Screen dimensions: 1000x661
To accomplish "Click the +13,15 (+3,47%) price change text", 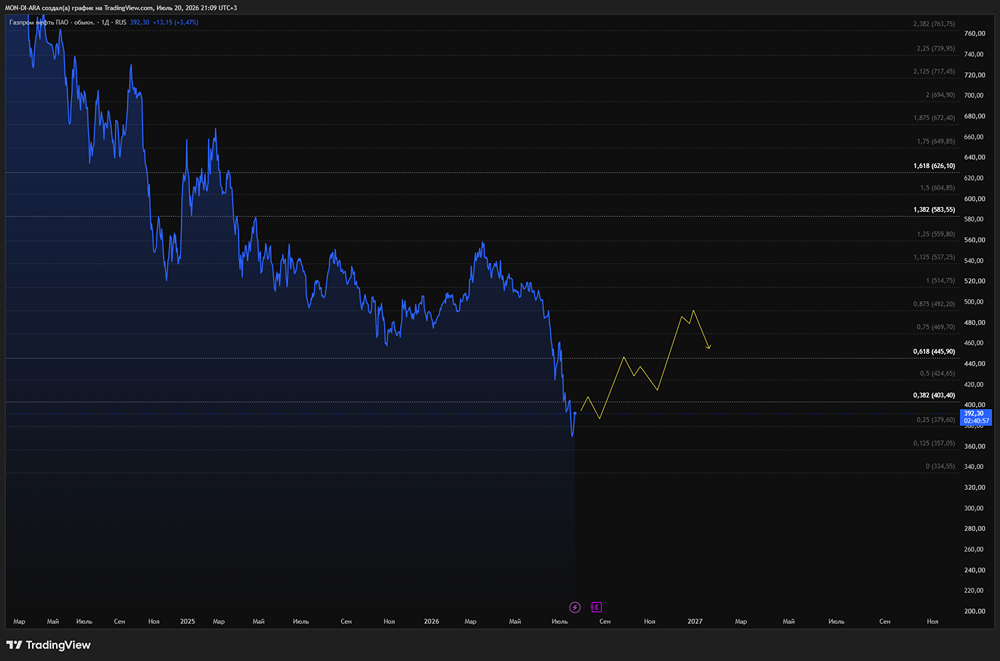I will tap(175, 22).
